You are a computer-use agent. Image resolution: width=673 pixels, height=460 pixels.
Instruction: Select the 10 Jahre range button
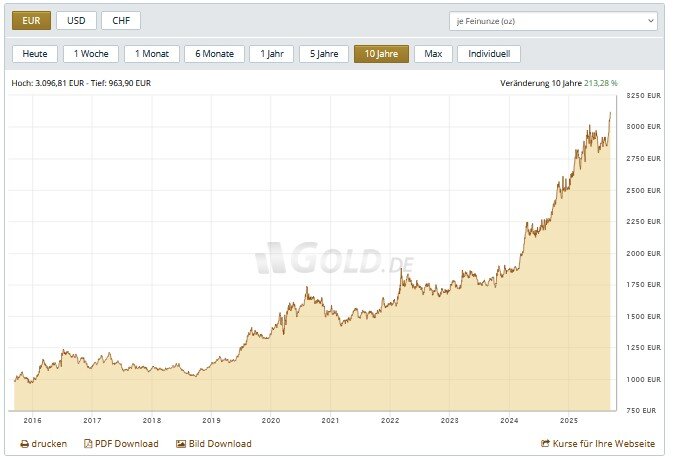[x=381, y=54]
